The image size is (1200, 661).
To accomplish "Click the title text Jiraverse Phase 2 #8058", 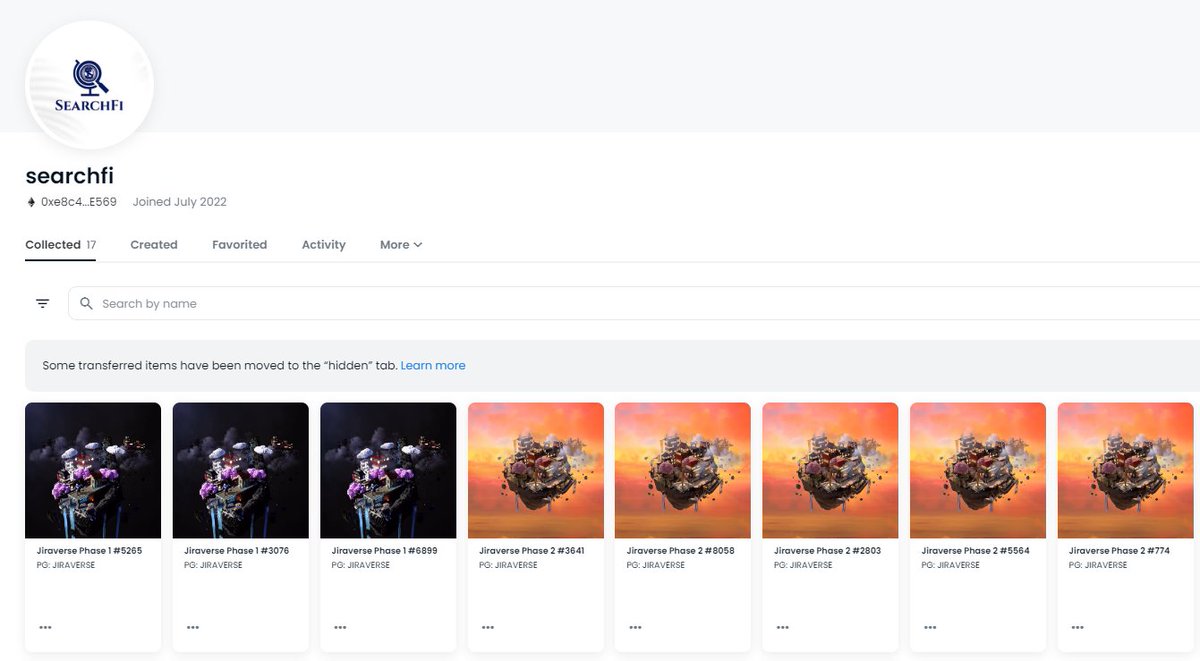I will (680, 551).
